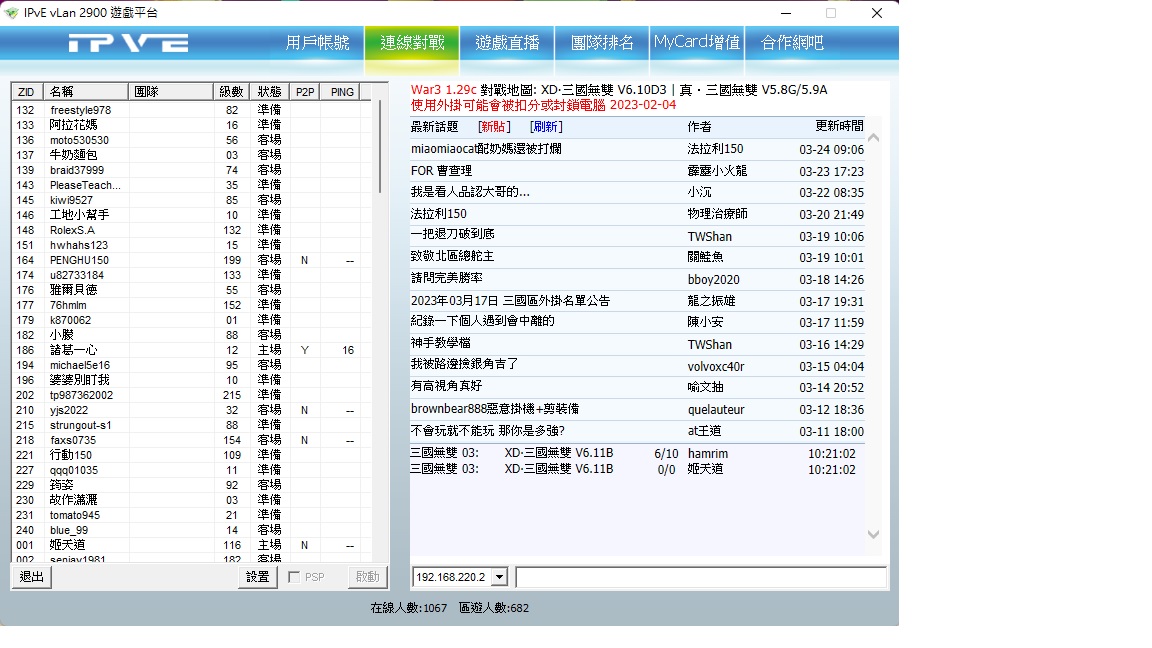Select the hamrim game room with 6/10 players
1152x648 pixels.
tap(636, 454)
